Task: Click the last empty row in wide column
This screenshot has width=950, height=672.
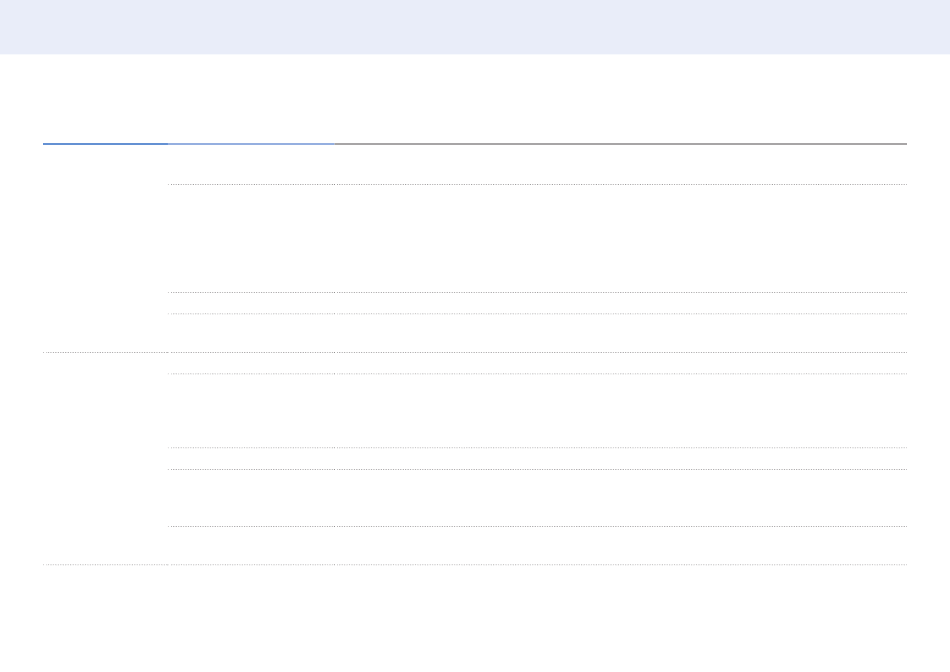Action: 620,545
